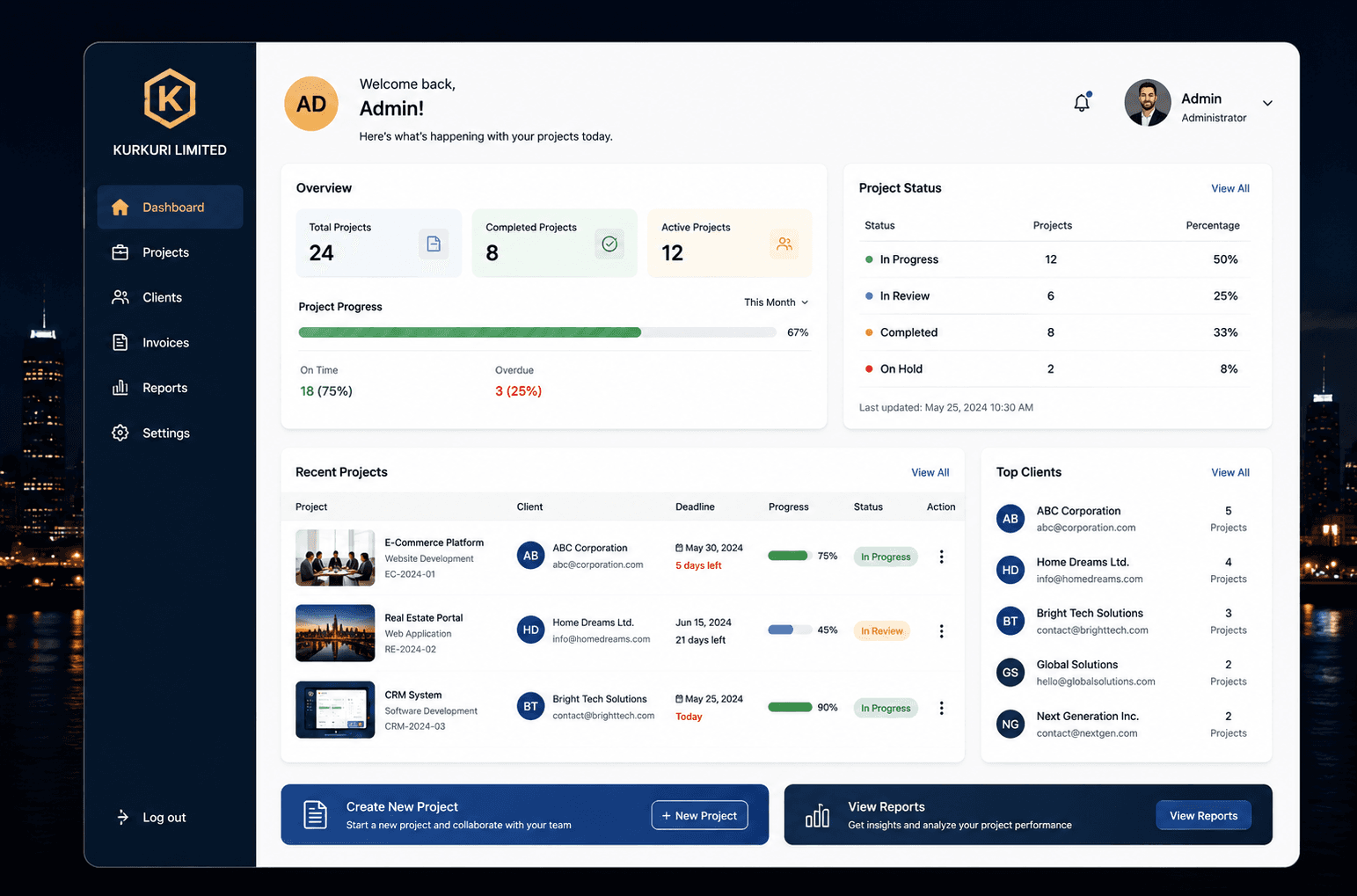Click Home Dreams Ltd. in Top Clients list

(1082, 562)
